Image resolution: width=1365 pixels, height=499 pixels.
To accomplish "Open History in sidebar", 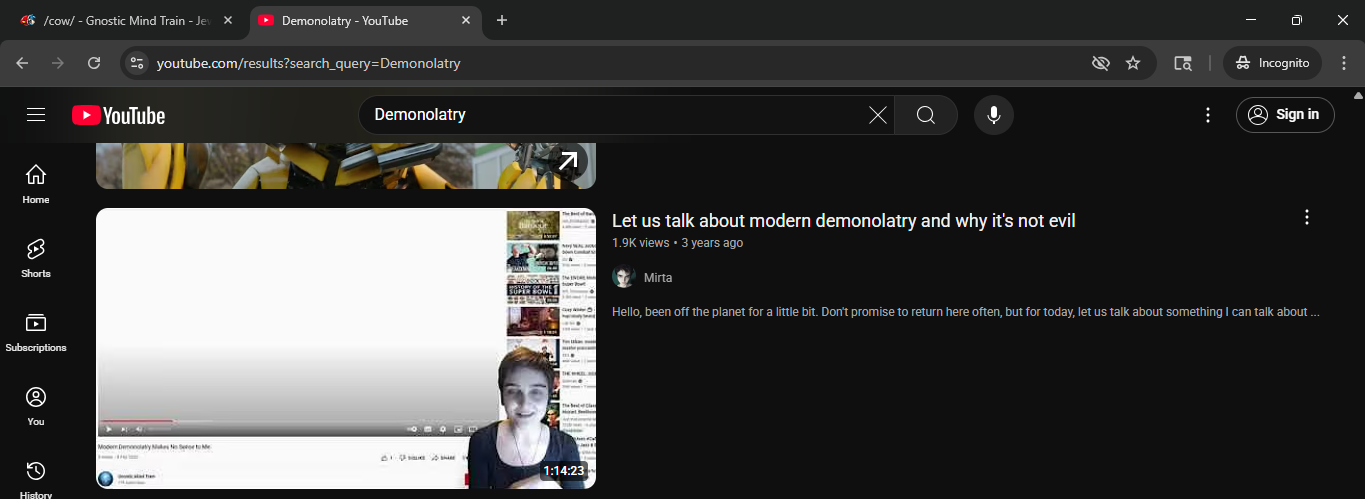I will (x=36, y=478).
